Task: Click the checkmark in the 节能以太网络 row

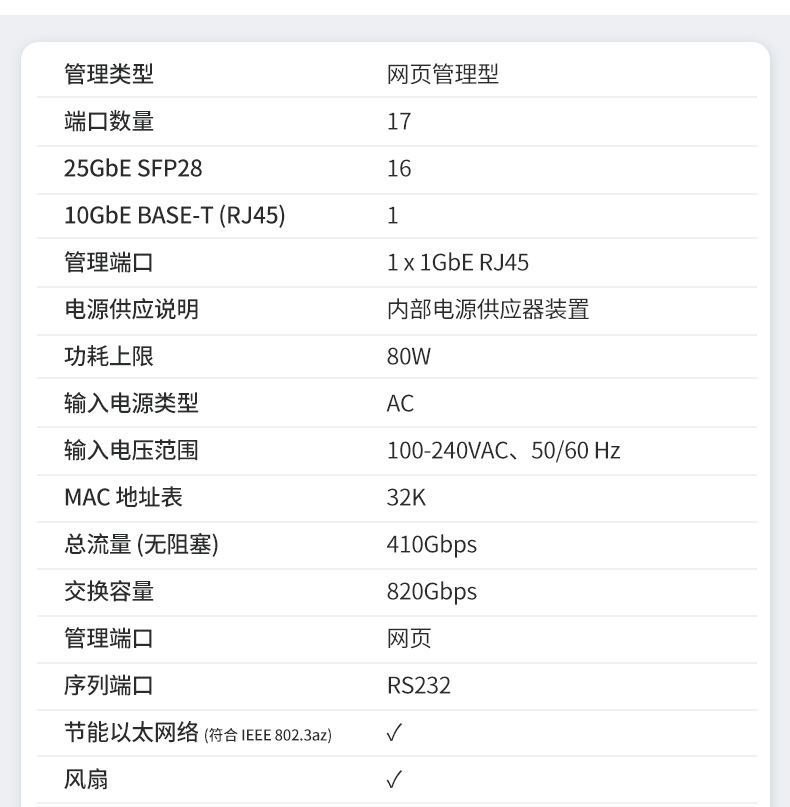Action: coord(394,734)
